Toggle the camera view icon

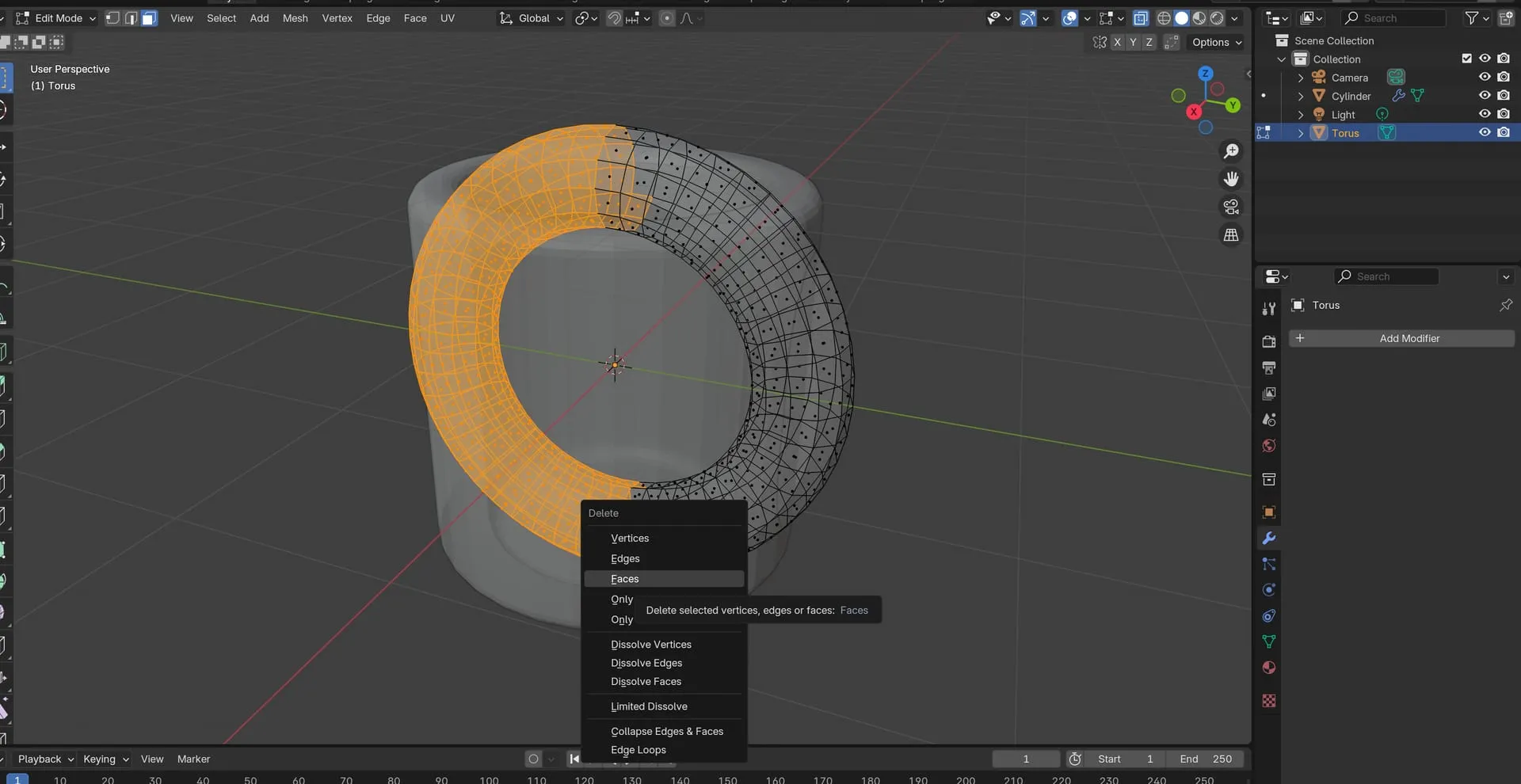pos(1231,207)
